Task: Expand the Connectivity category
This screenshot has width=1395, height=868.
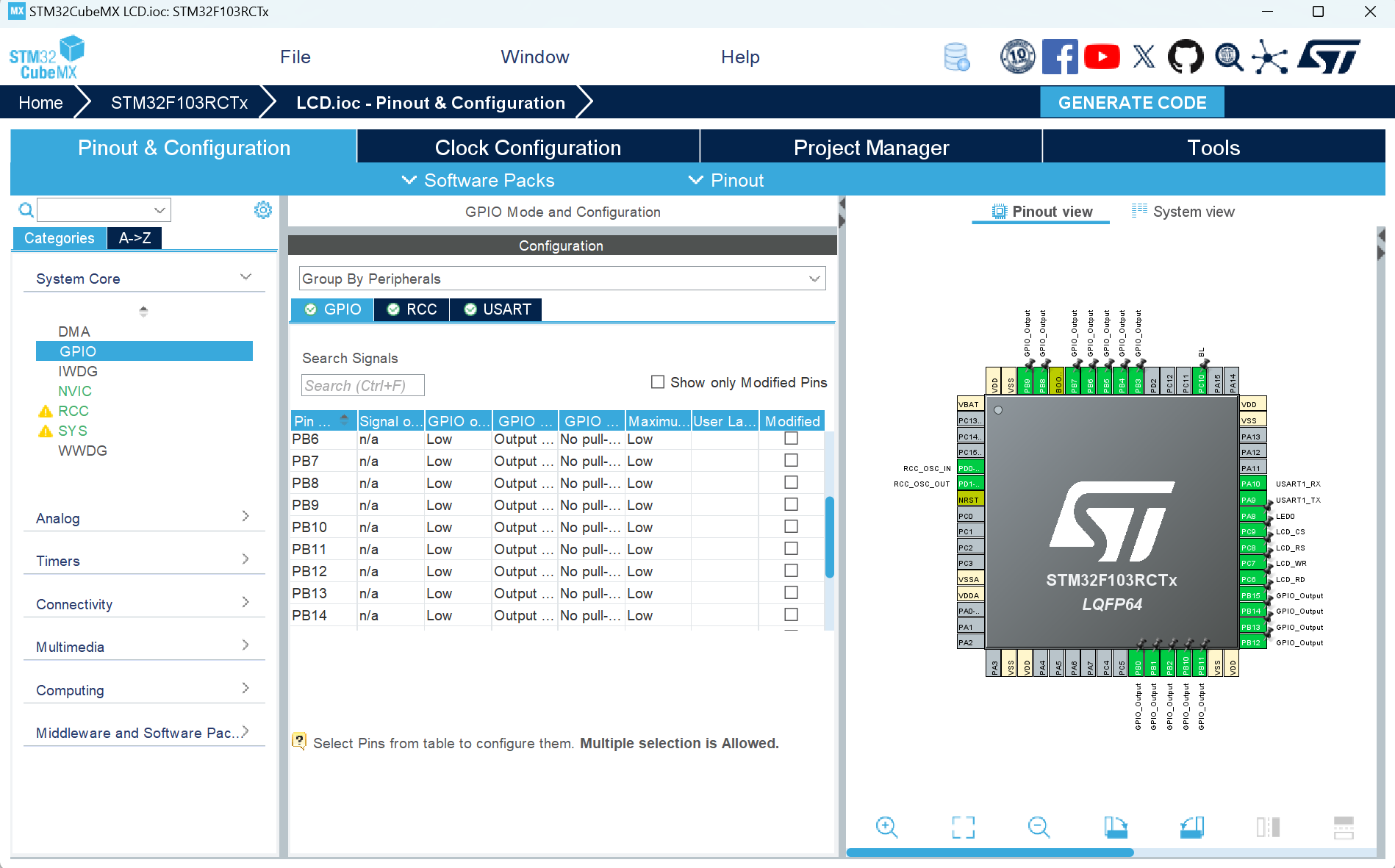Action: (x=144, y=603)
